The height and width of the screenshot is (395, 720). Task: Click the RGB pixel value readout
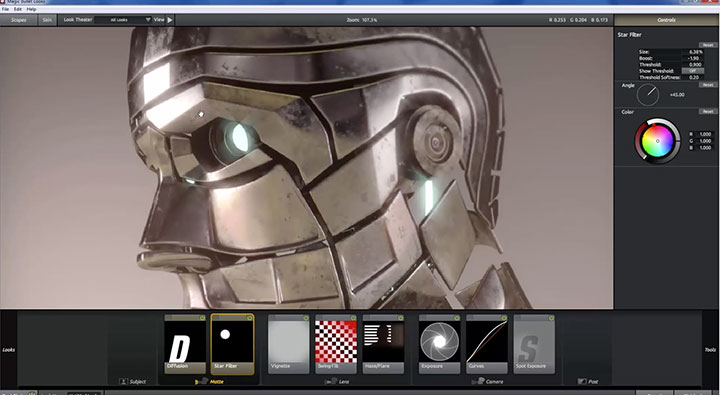[578, 20]
